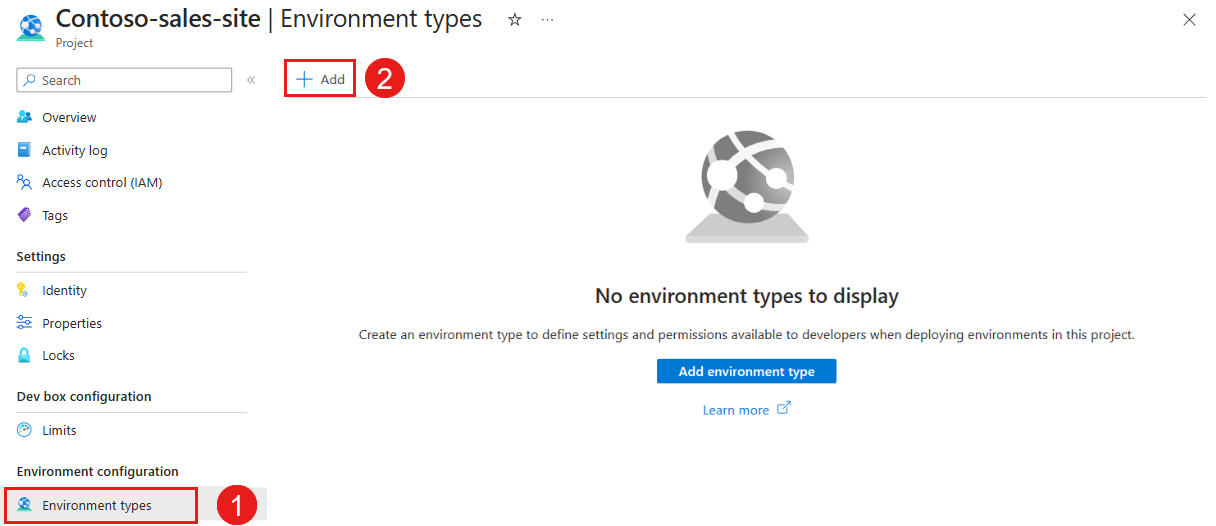
Task: Close the Environment types blade
Action: [1189, 19]
